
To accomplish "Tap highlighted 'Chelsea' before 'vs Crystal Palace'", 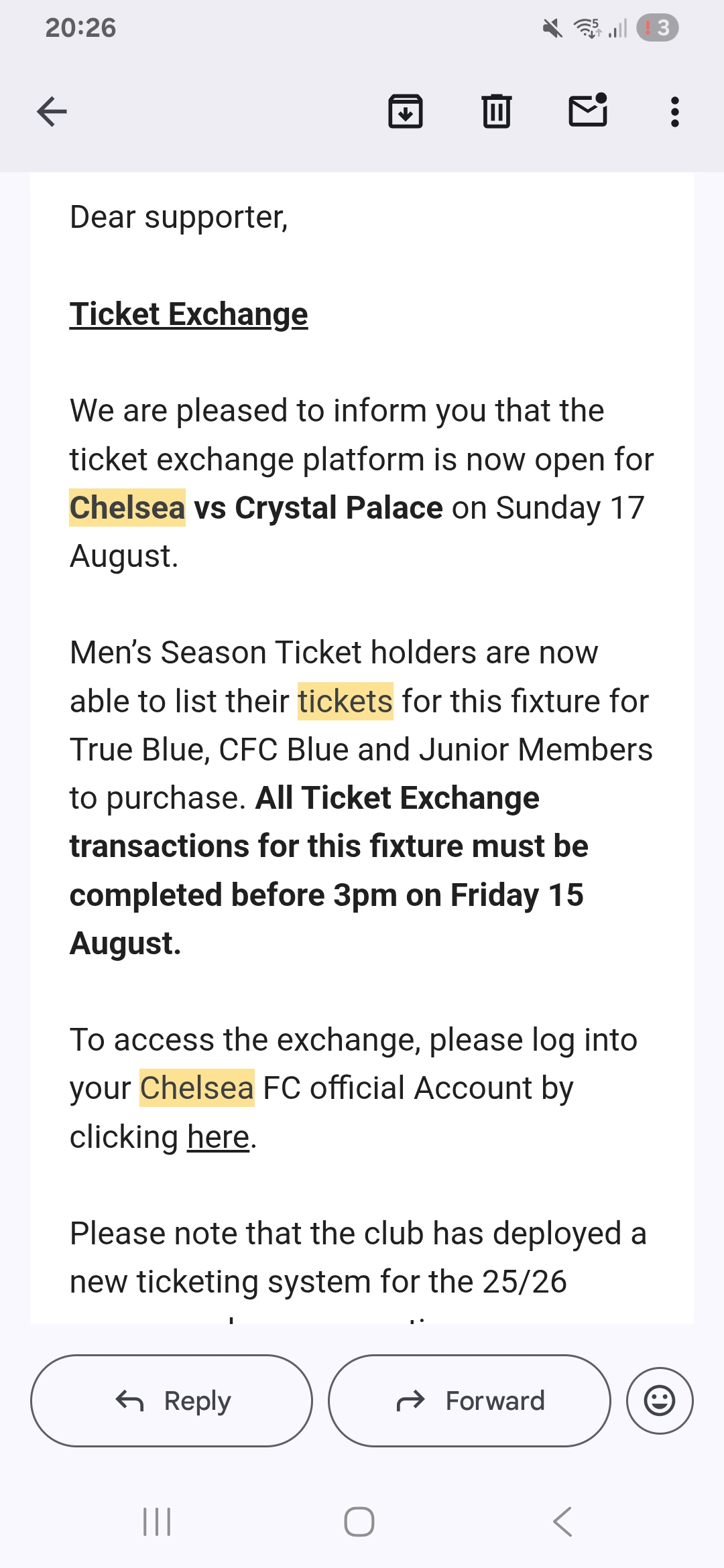I will tap(127, 508).
